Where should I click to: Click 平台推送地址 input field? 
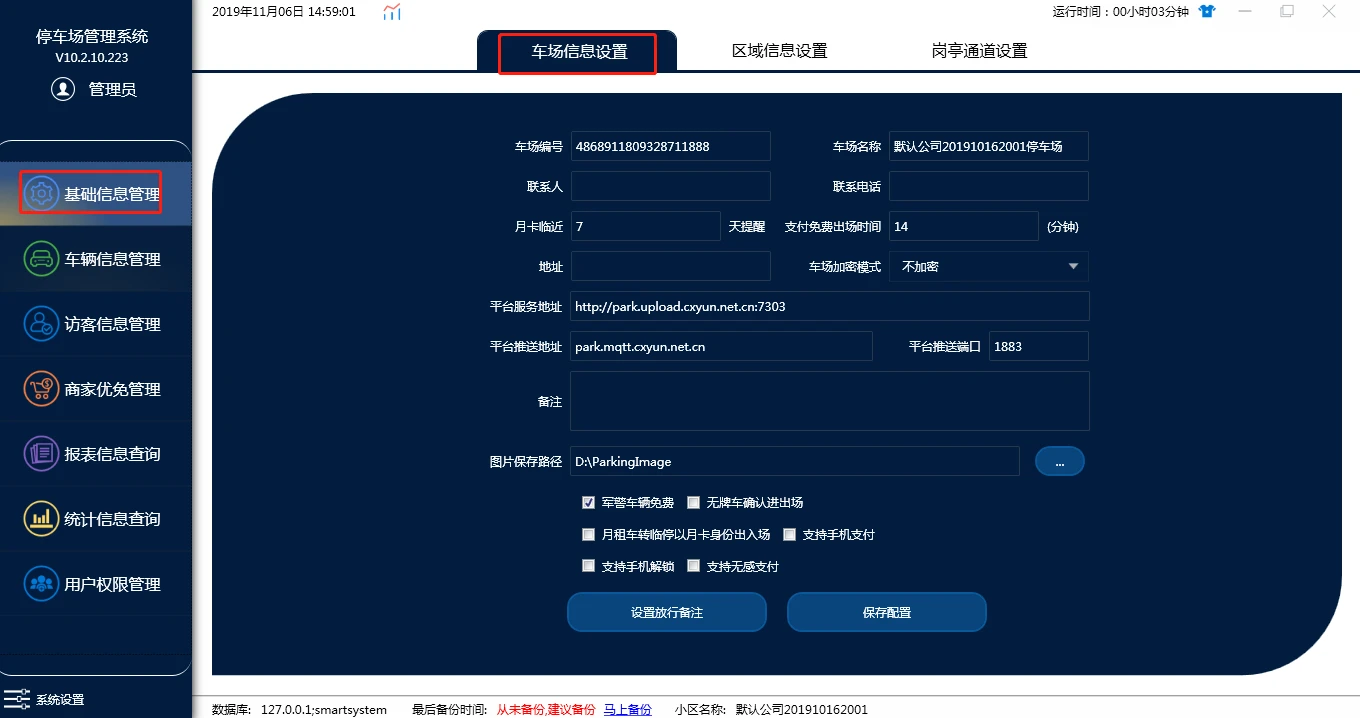coord(721,347)
